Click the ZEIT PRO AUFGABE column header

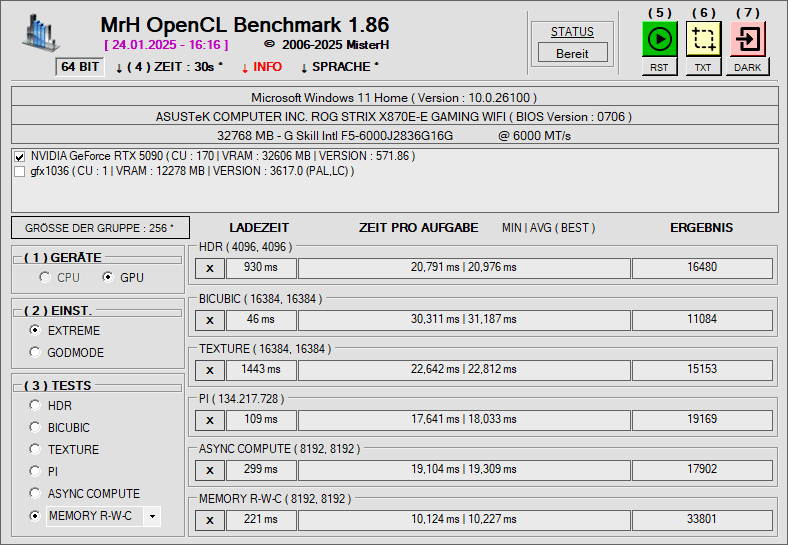click(x=419, y=228)
